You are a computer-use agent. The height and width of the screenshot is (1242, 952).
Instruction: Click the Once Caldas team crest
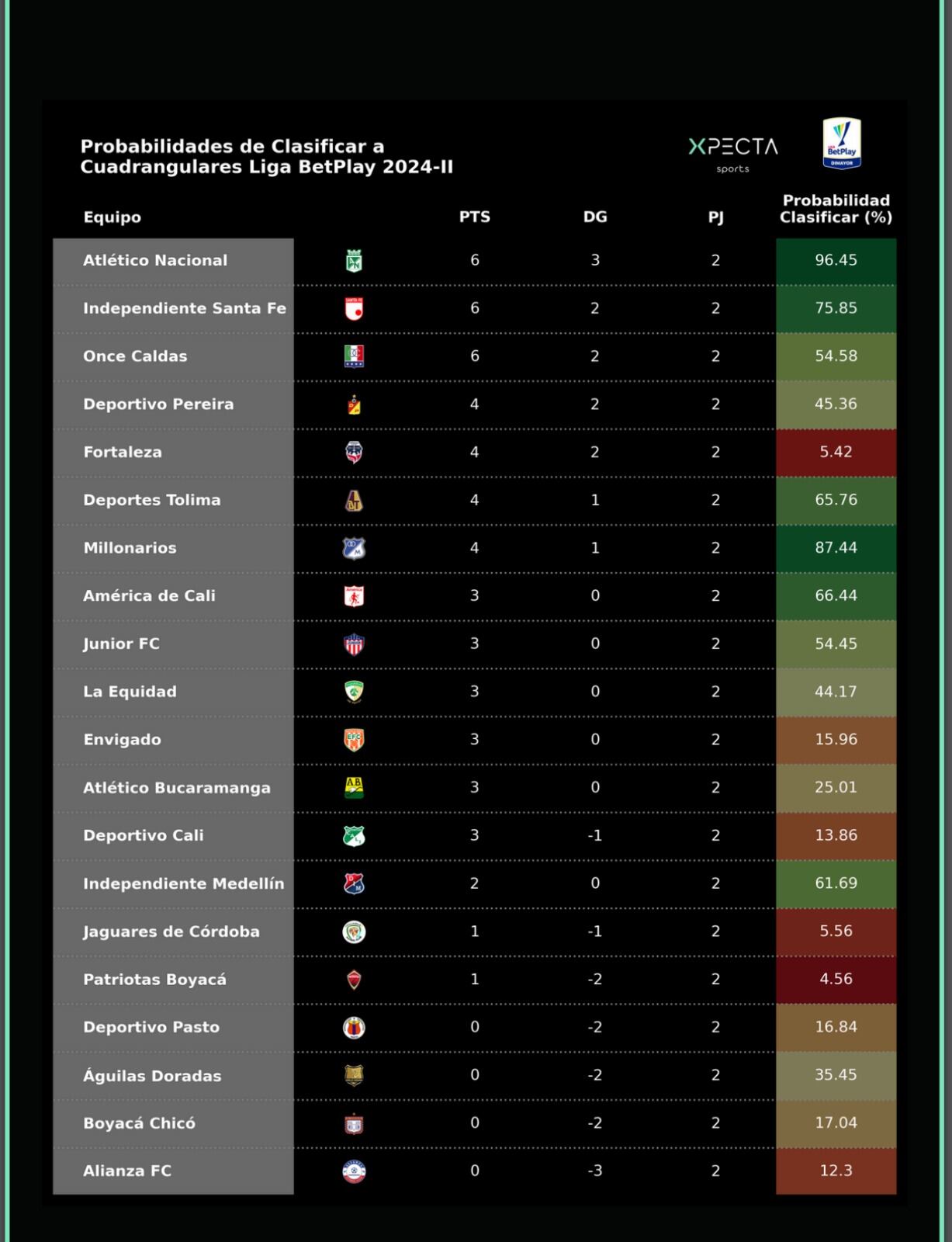354,356
